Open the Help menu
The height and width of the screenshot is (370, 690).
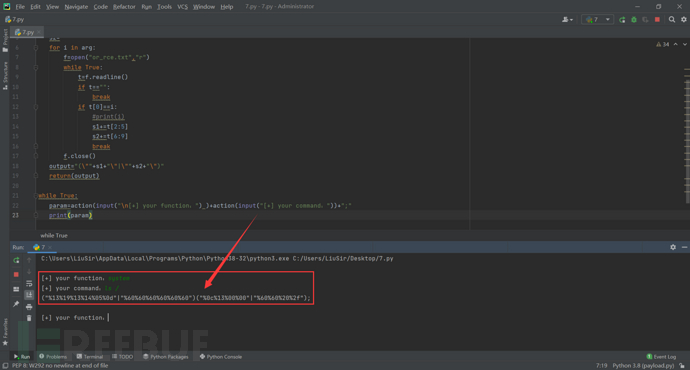click(x=227, y=7)
